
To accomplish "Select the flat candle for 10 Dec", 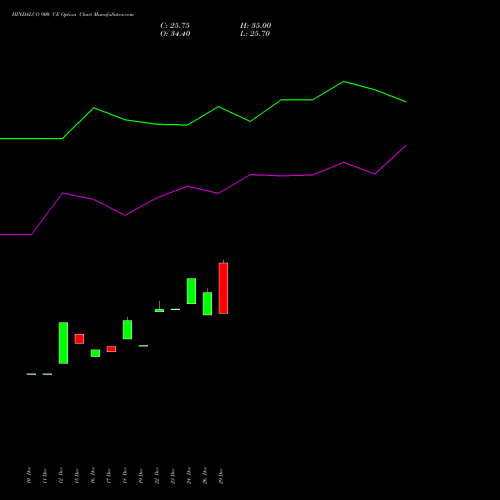I will click(x=31, y=374).
